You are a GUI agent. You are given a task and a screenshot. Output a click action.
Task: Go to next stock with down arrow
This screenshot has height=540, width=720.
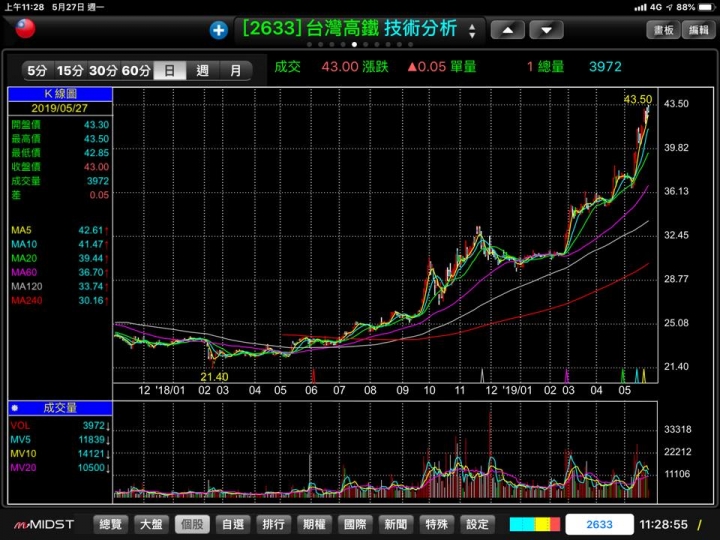point(546,30)
